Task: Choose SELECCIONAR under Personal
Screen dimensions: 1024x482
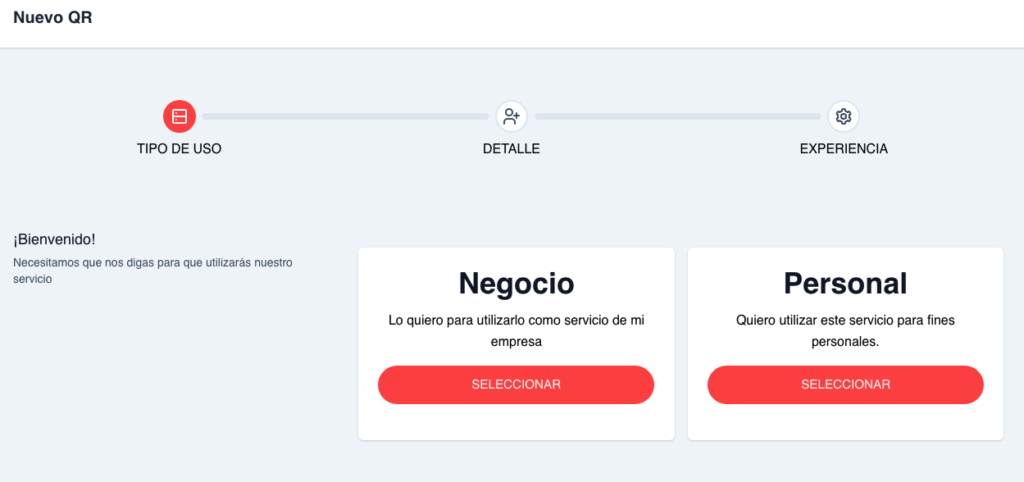Action: coord(845,385)
